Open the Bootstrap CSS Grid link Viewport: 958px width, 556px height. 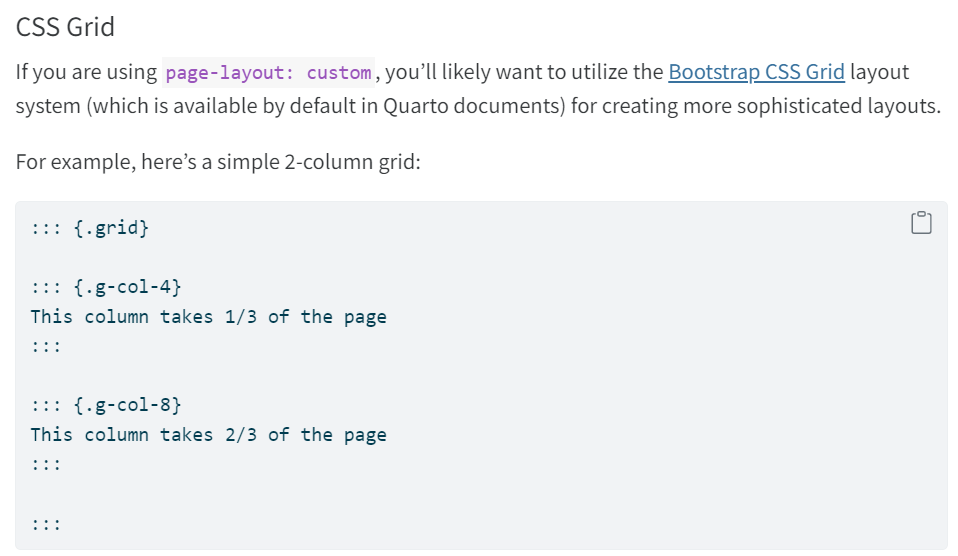pos(756,72)
